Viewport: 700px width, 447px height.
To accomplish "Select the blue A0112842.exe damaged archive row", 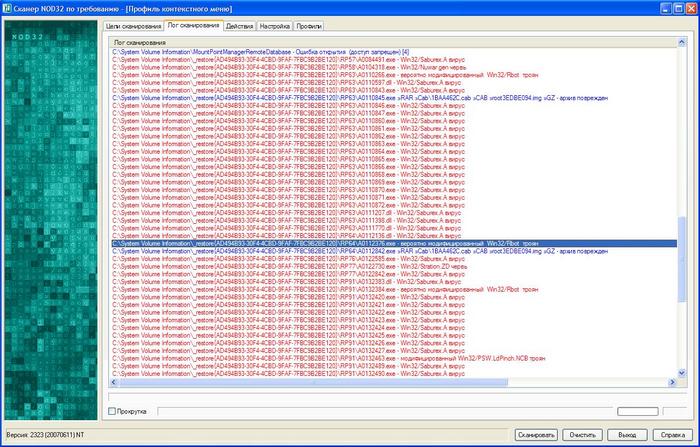I will click(x=394, y=251).
